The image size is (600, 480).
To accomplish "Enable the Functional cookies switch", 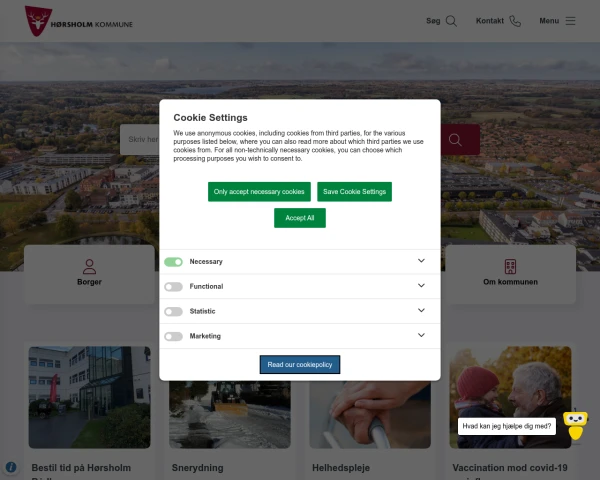I will coord(173,287).
